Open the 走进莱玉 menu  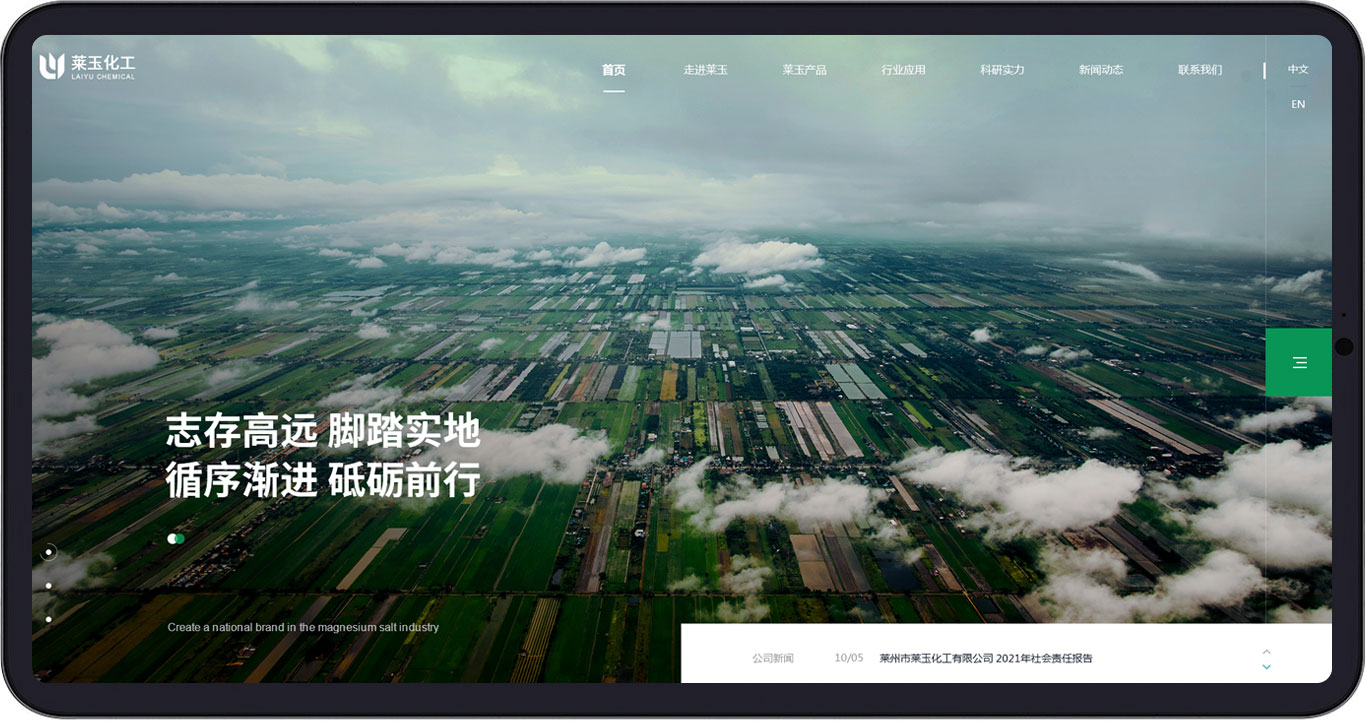705,70
